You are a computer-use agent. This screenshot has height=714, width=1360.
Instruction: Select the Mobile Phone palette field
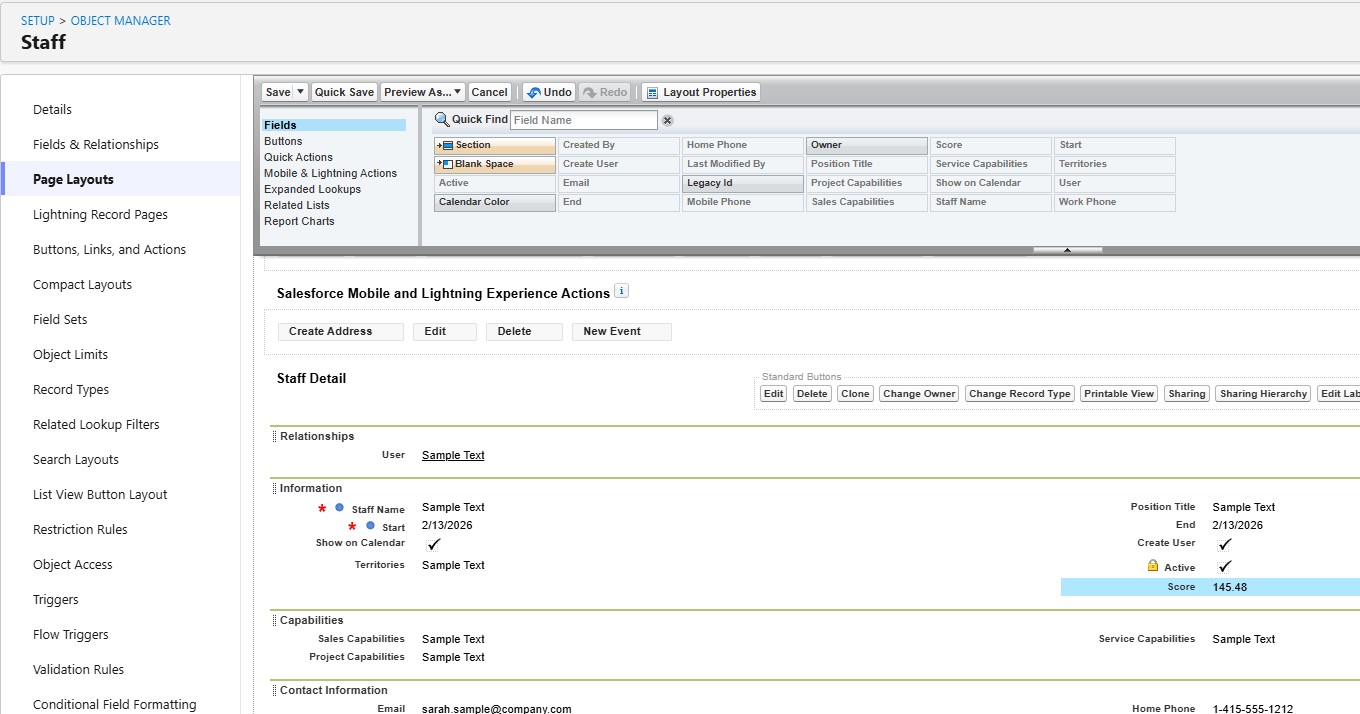743,203
